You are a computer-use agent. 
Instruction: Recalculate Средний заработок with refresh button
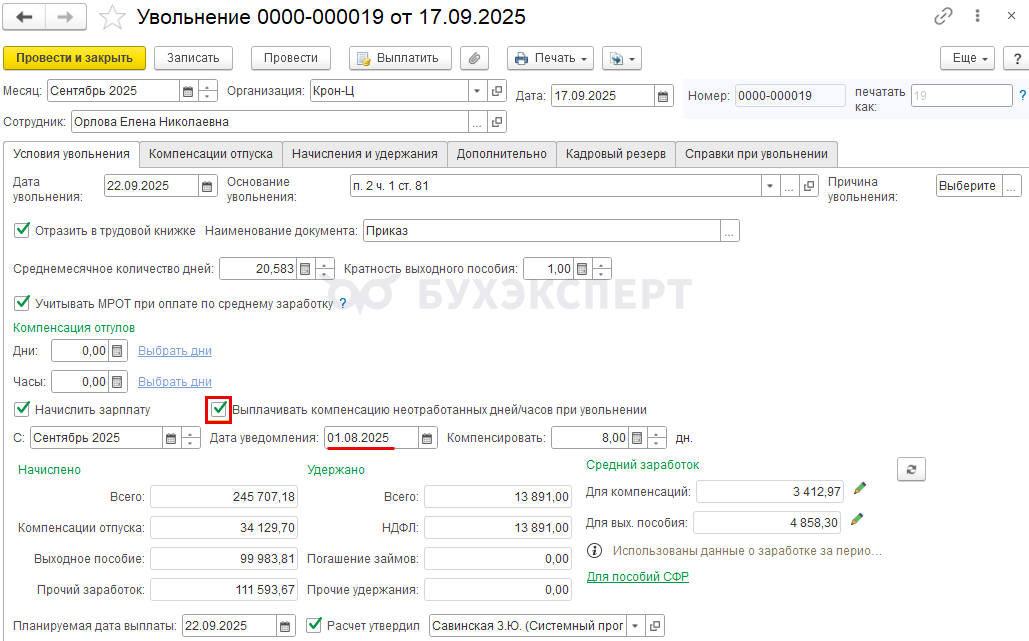click(912, 470)
